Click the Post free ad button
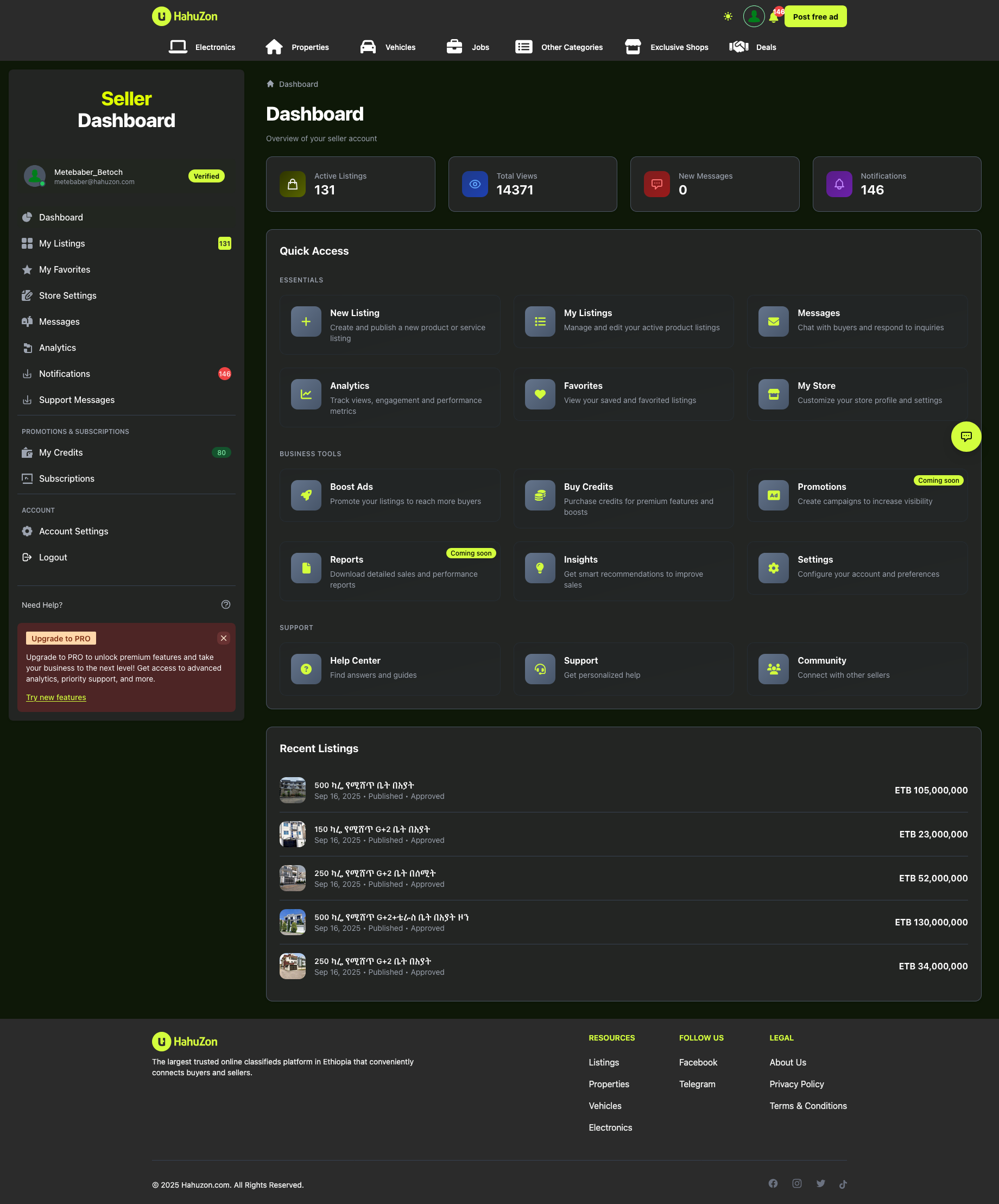The width and height of the screenshot is (999, 1204). coord(815,17)
